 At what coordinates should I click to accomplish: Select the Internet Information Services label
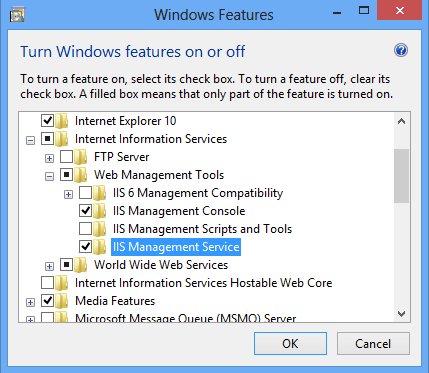151,139
